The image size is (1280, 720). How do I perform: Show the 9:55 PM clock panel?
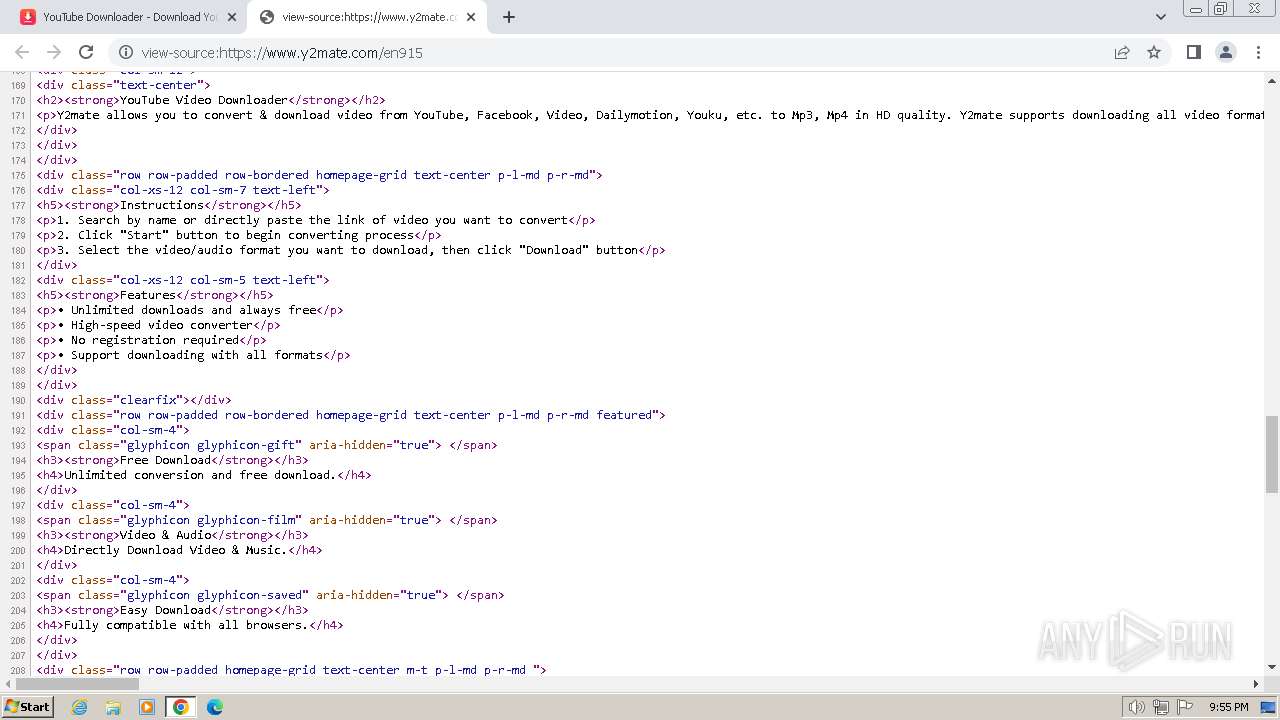tap(1229, 707)
